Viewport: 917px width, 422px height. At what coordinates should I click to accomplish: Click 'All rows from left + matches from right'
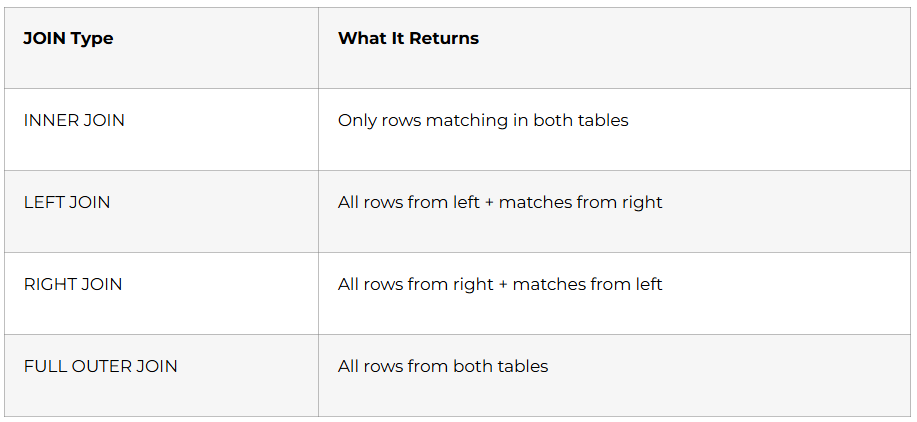tap(500, 202)
